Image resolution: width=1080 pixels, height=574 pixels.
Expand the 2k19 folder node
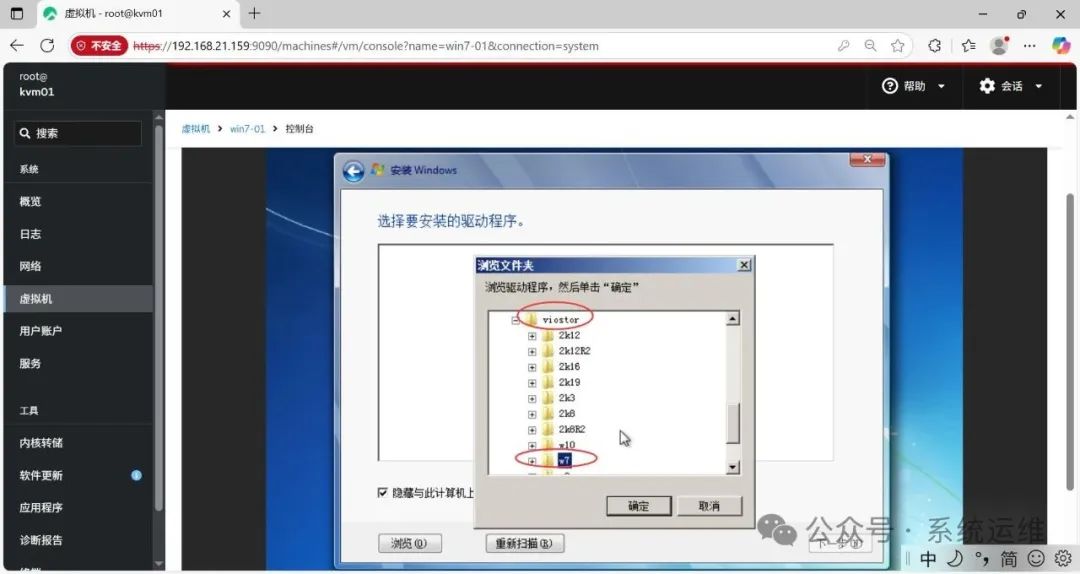pyautogui.click(x=532, y=383)
